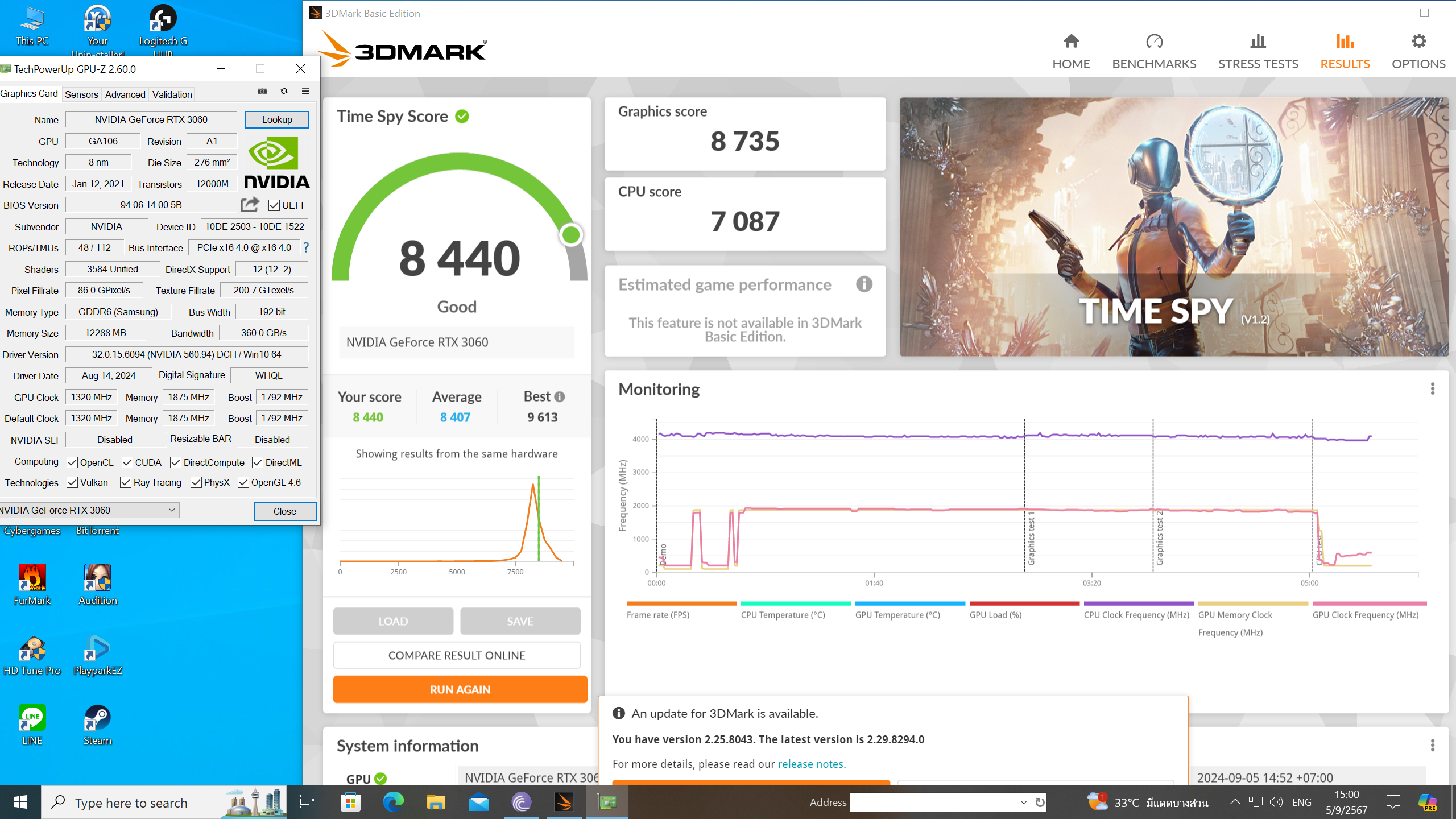
Task: Toggle the CUDA checkbox
Action: (127, 462)
